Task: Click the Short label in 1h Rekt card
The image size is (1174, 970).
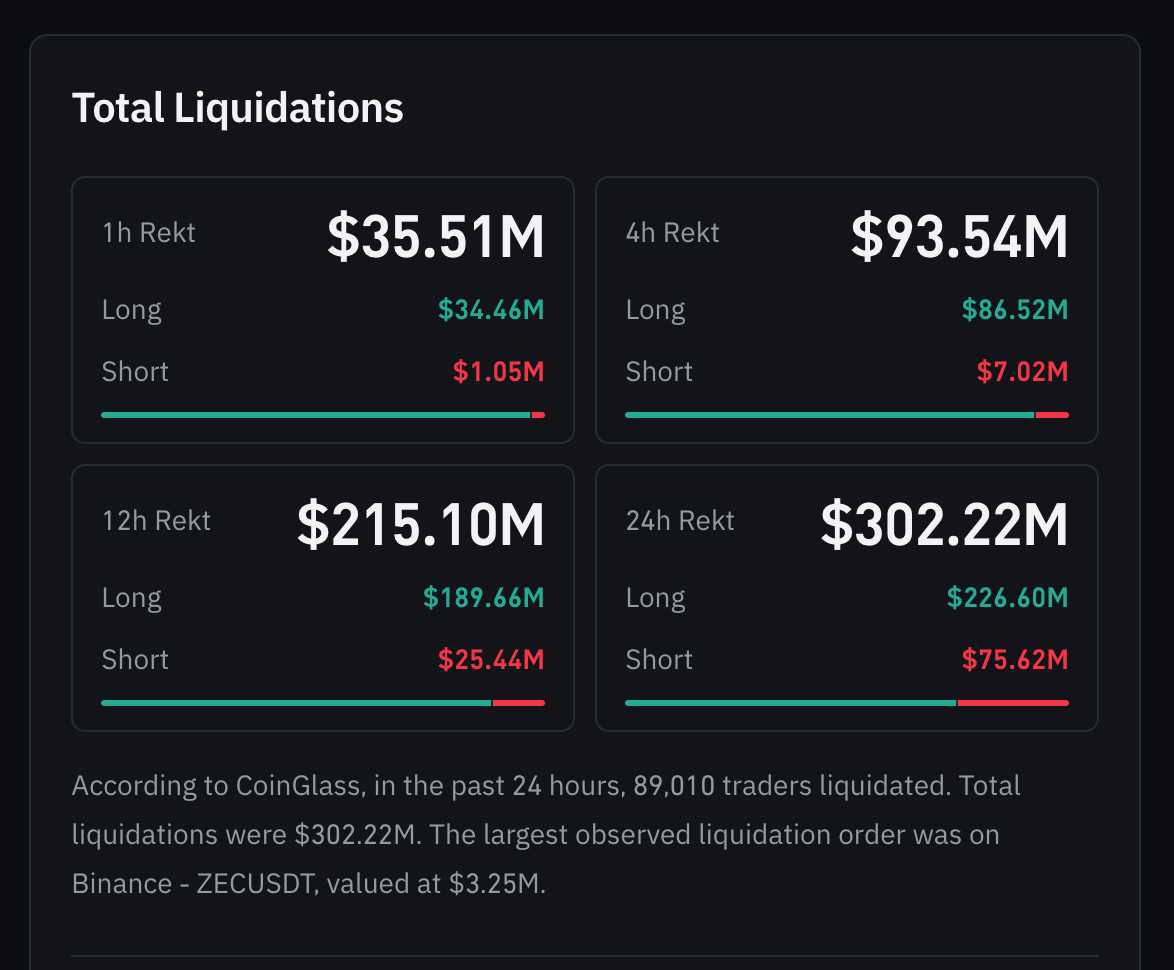Action: pyautogui.click(x=135, y=372)
